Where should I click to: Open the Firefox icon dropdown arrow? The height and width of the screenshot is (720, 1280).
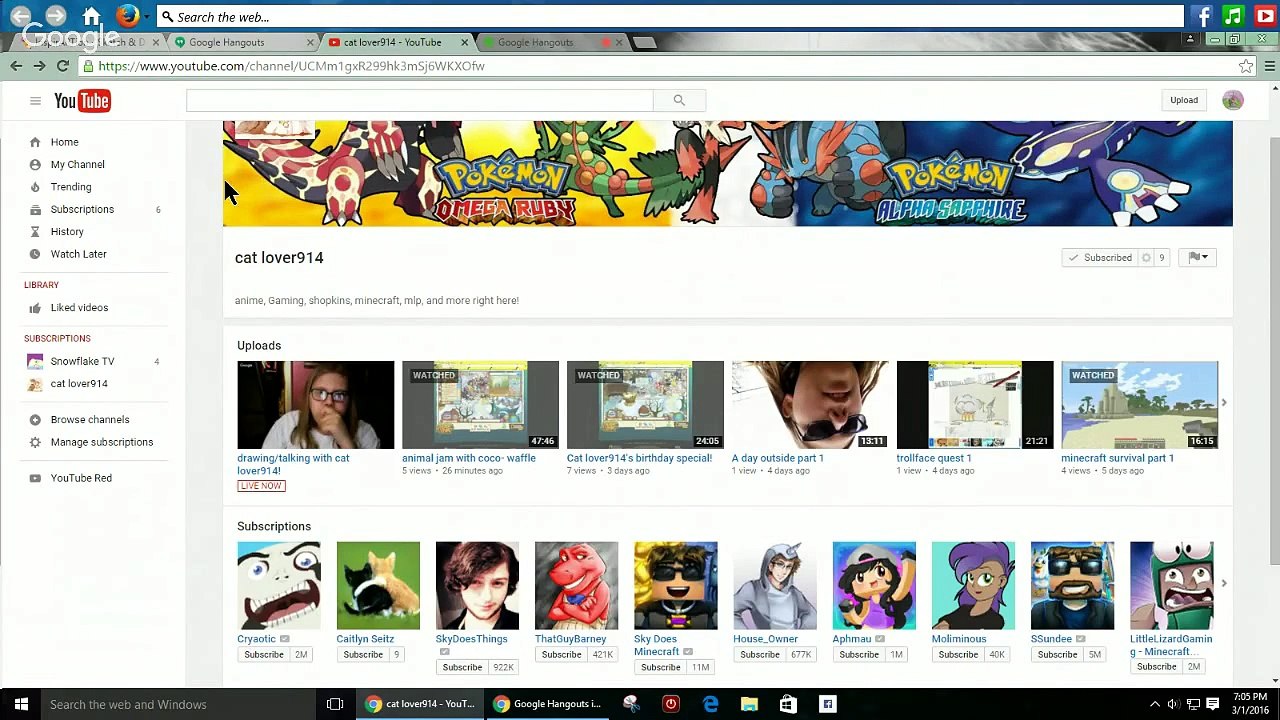[146, 17]
